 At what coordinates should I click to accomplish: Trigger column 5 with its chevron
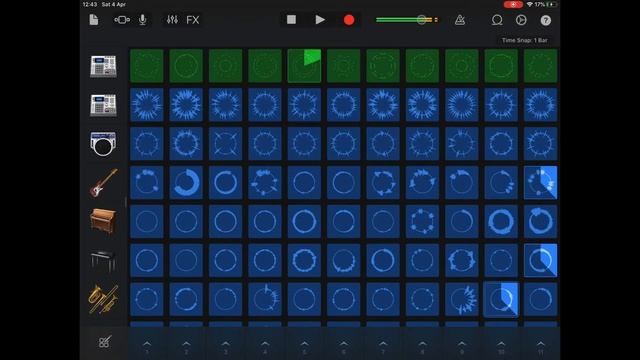[304, 344]
